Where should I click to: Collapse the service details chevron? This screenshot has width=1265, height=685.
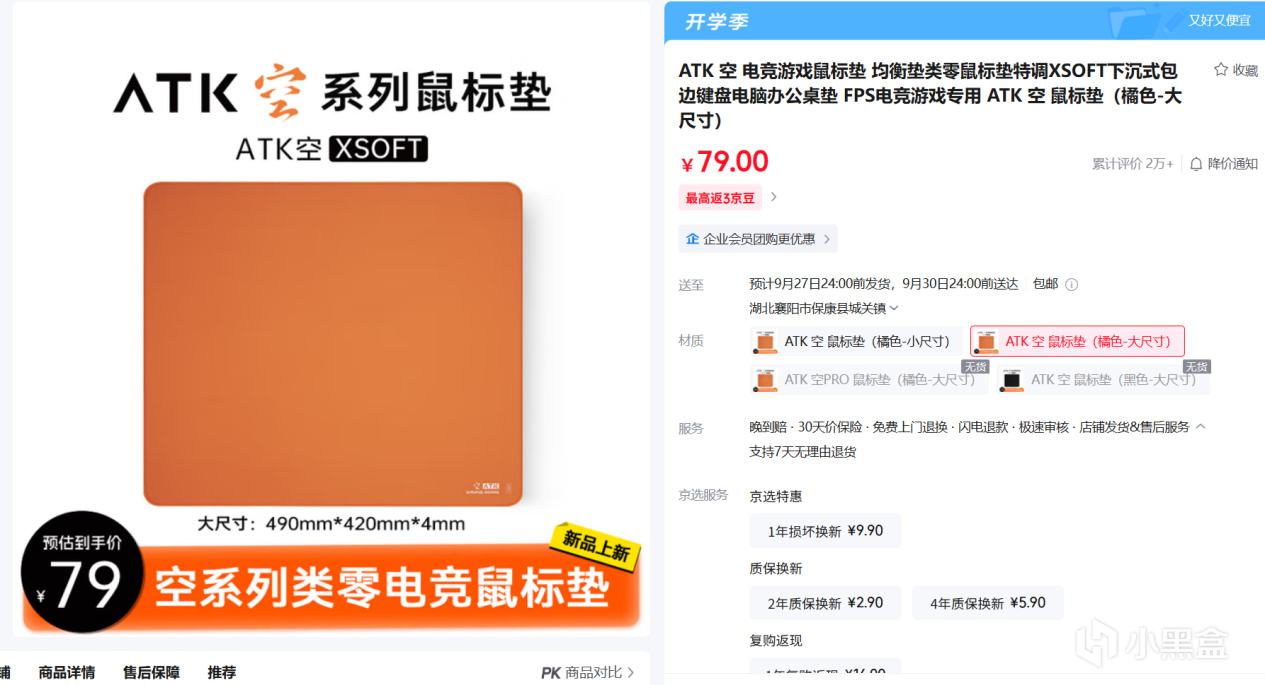tap(1201, 426)
